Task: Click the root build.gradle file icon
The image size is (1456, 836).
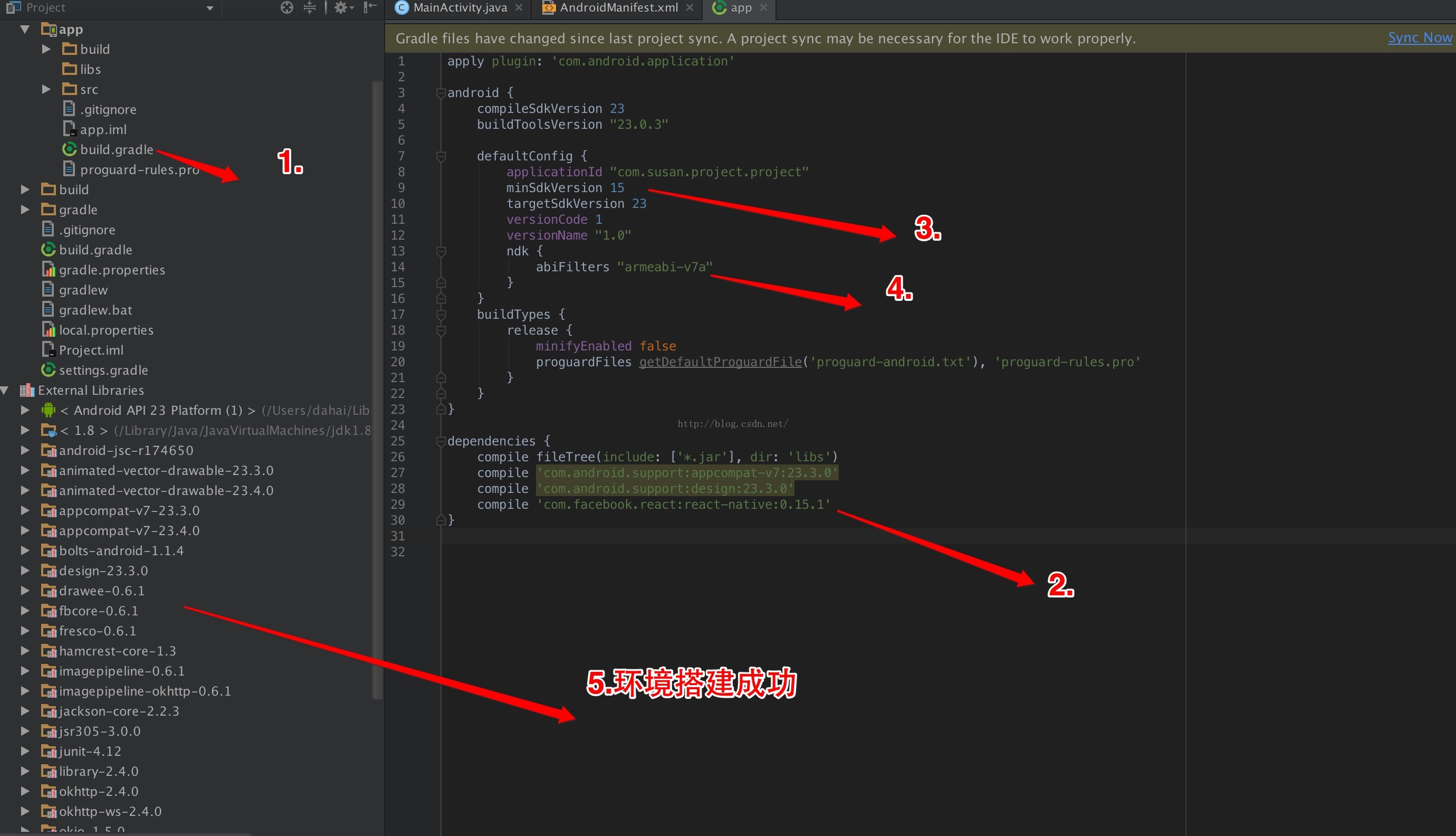Action: pos(49,250)
